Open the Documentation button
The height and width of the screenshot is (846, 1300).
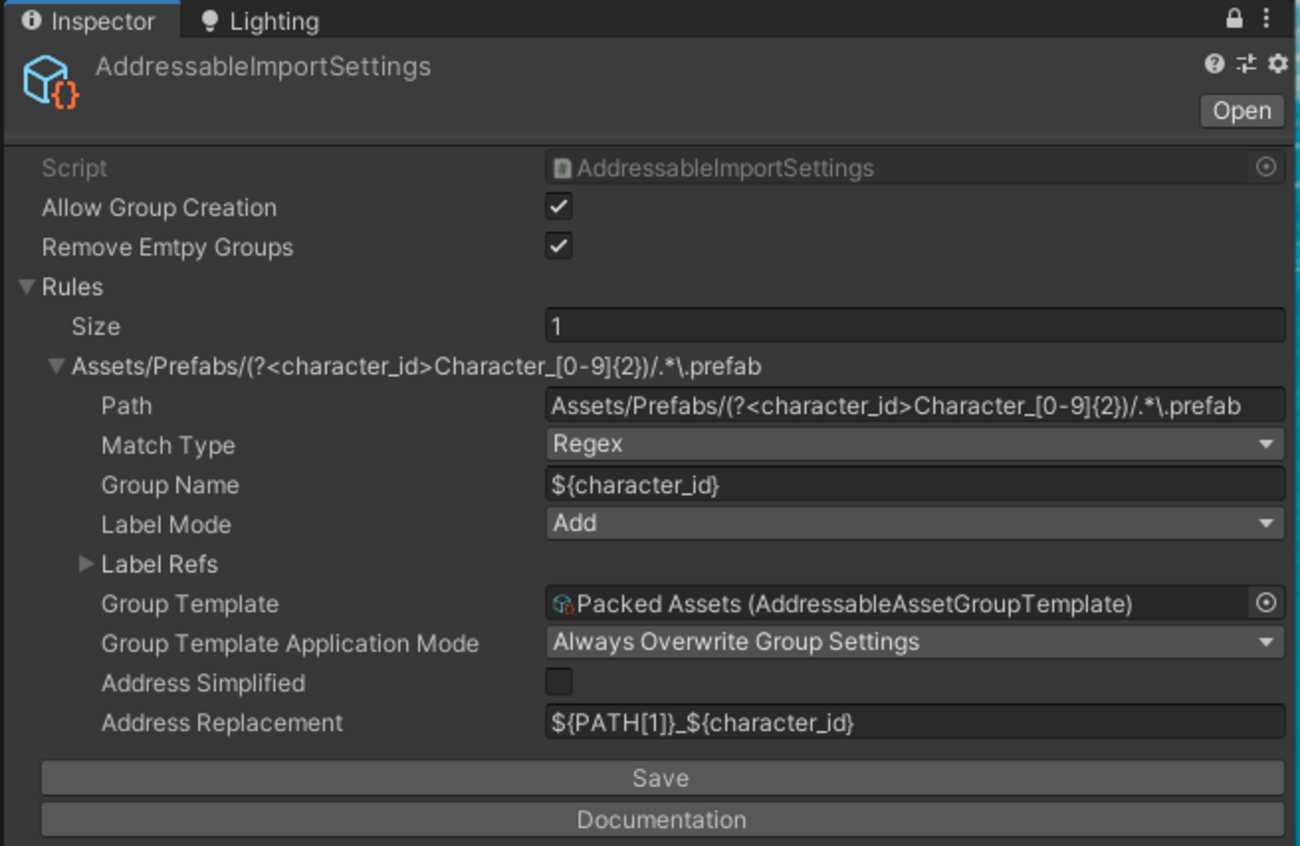(x=660, y=819)
